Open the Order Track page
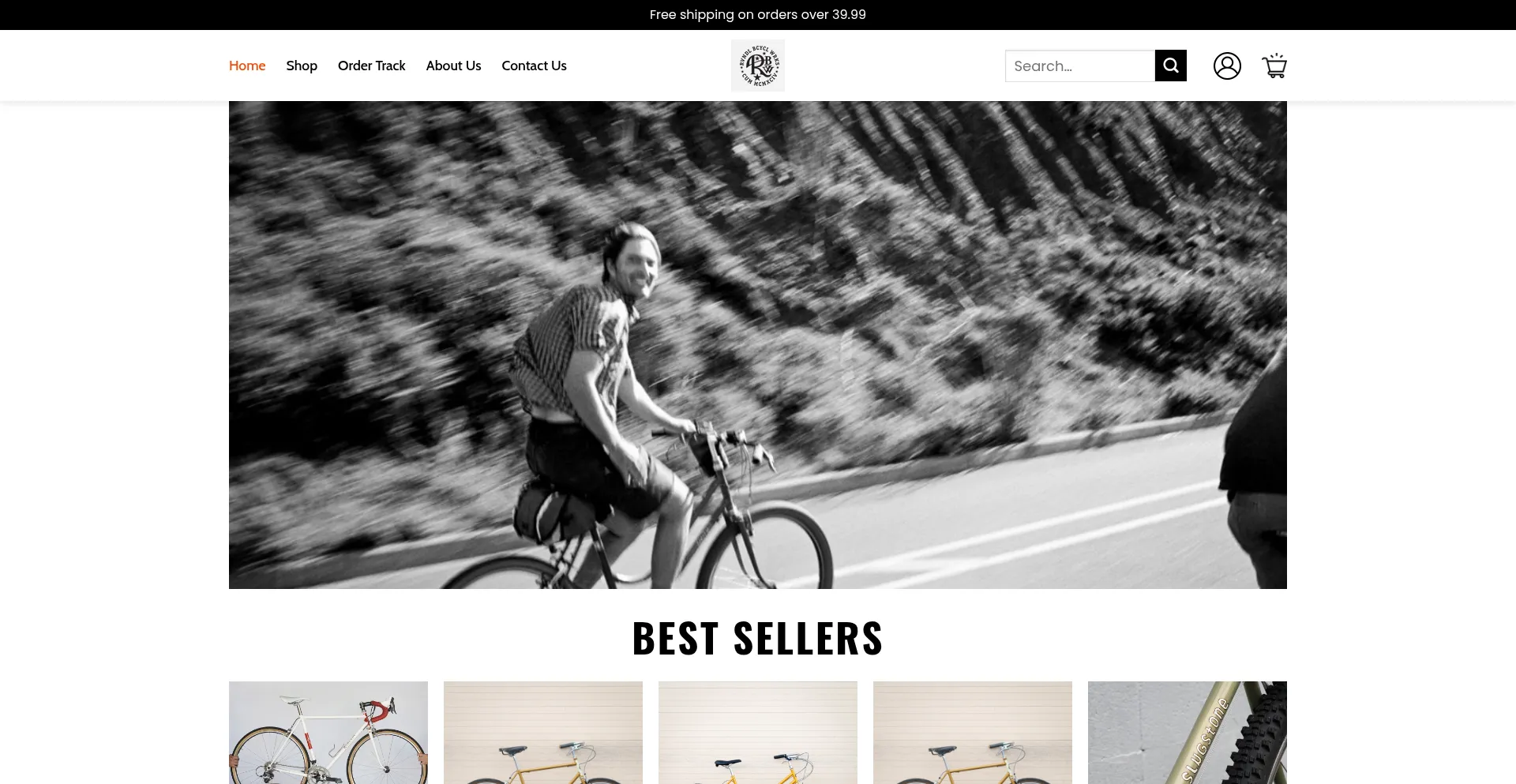 pos(372,66)
